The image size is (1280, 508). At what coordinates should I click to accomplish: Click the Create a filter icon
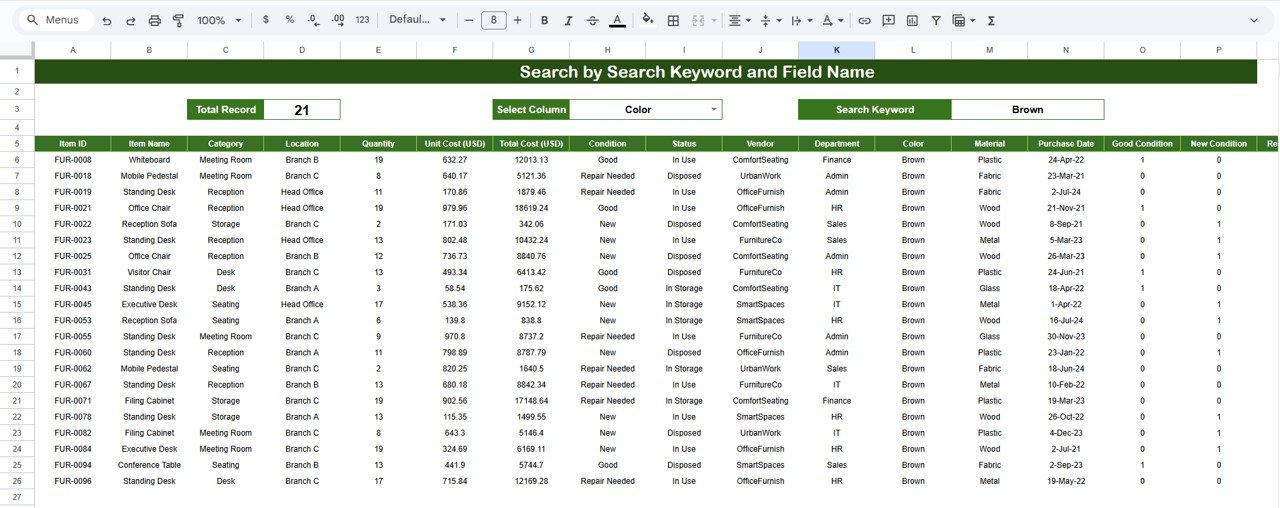936,20
